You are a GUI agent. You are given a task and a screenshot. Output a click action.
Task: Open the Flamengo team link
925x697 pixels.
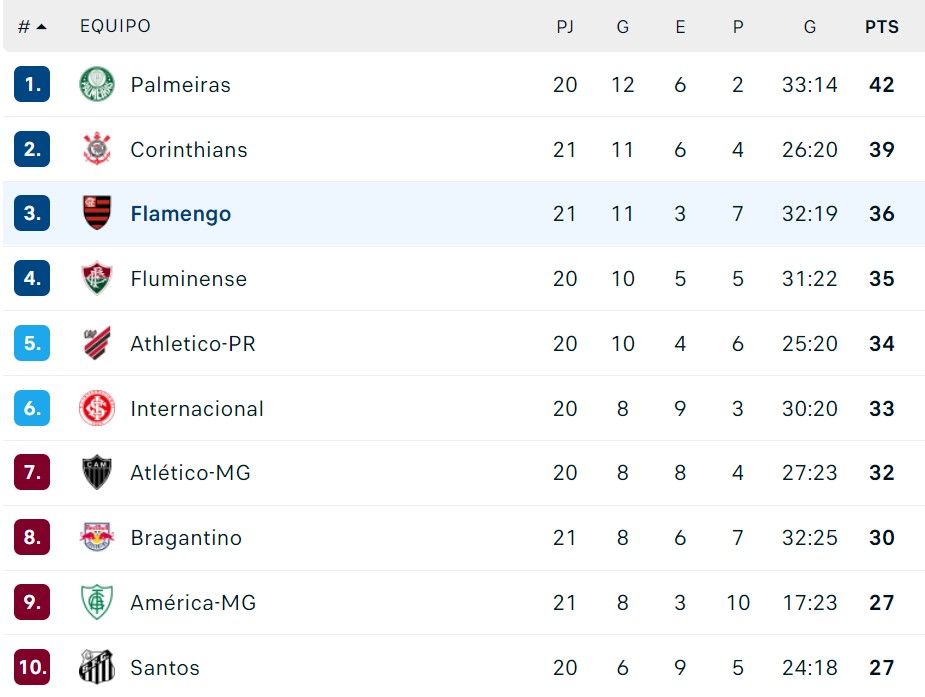181,213
